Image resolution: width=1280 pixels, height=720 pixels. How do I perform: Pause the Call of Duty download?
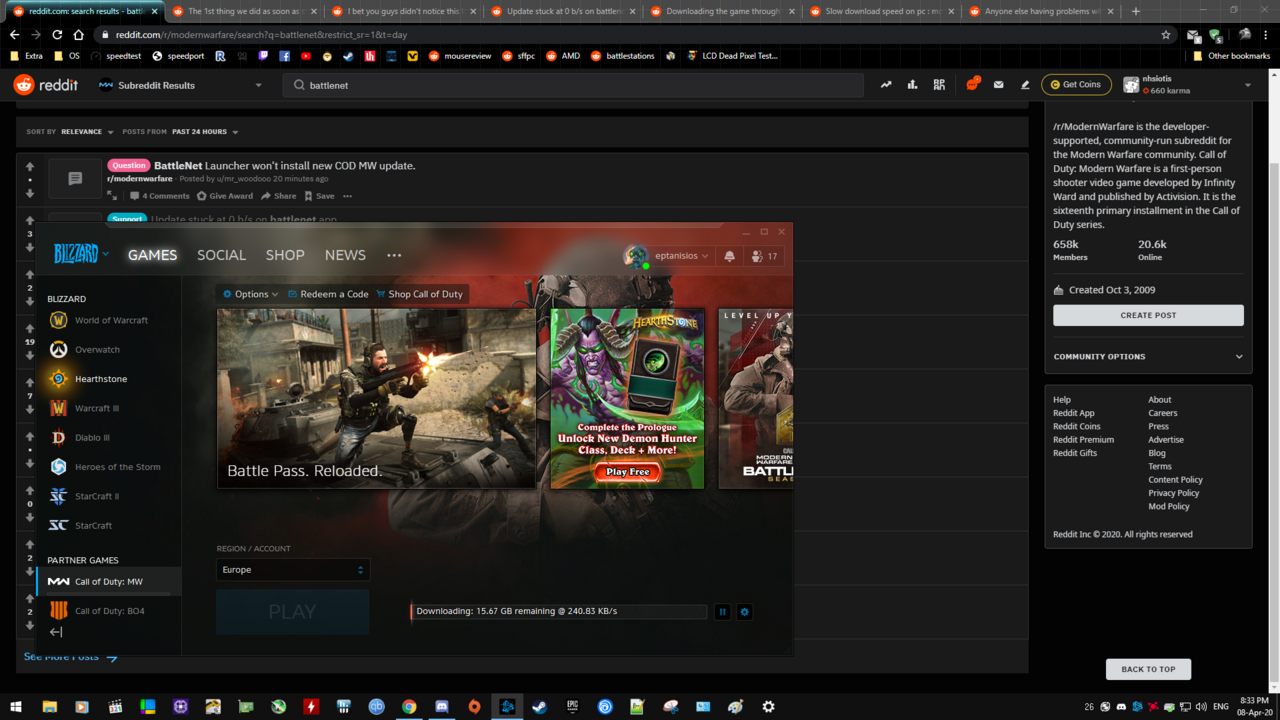[x=722, y=612]
